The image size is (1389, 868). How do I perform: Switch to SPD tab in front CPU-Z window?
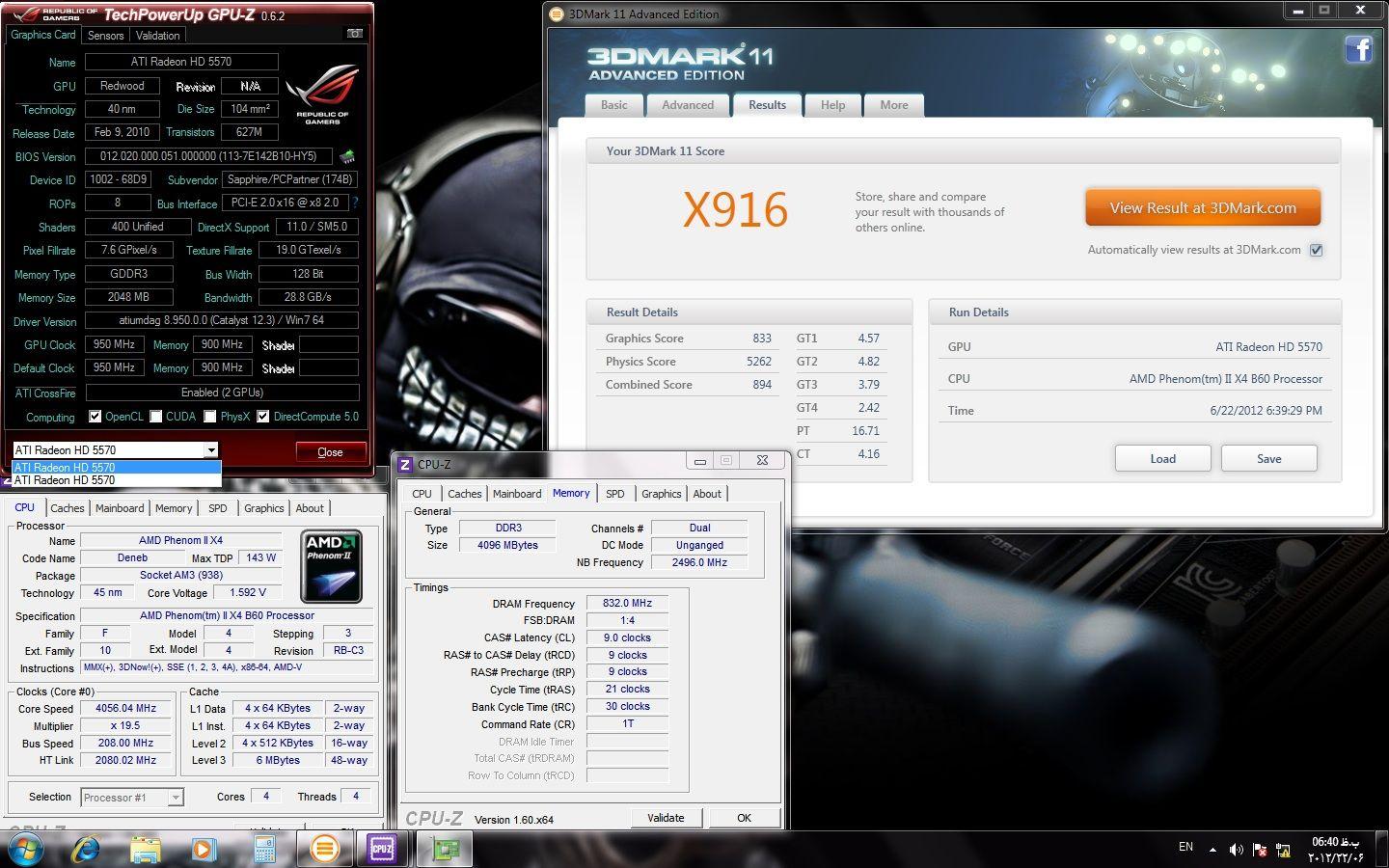(x=615, y=494)
